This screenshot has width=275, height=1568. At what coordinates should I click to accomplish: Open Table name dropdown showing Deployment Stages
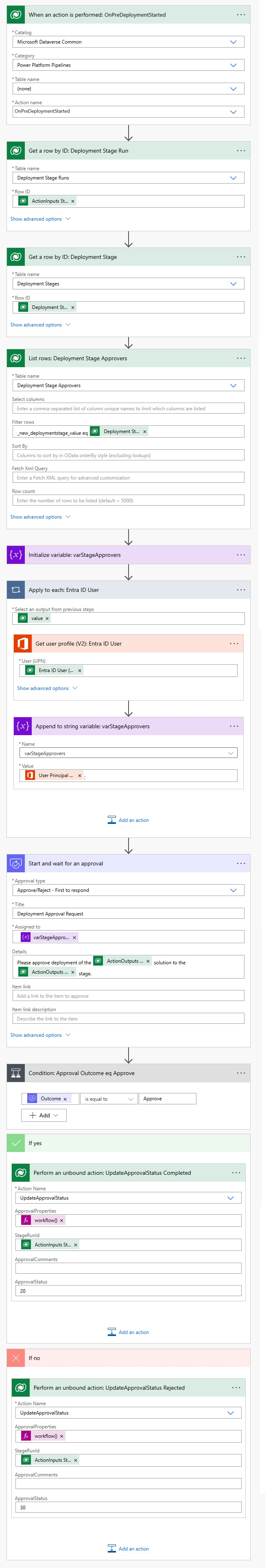click(129, 284)
